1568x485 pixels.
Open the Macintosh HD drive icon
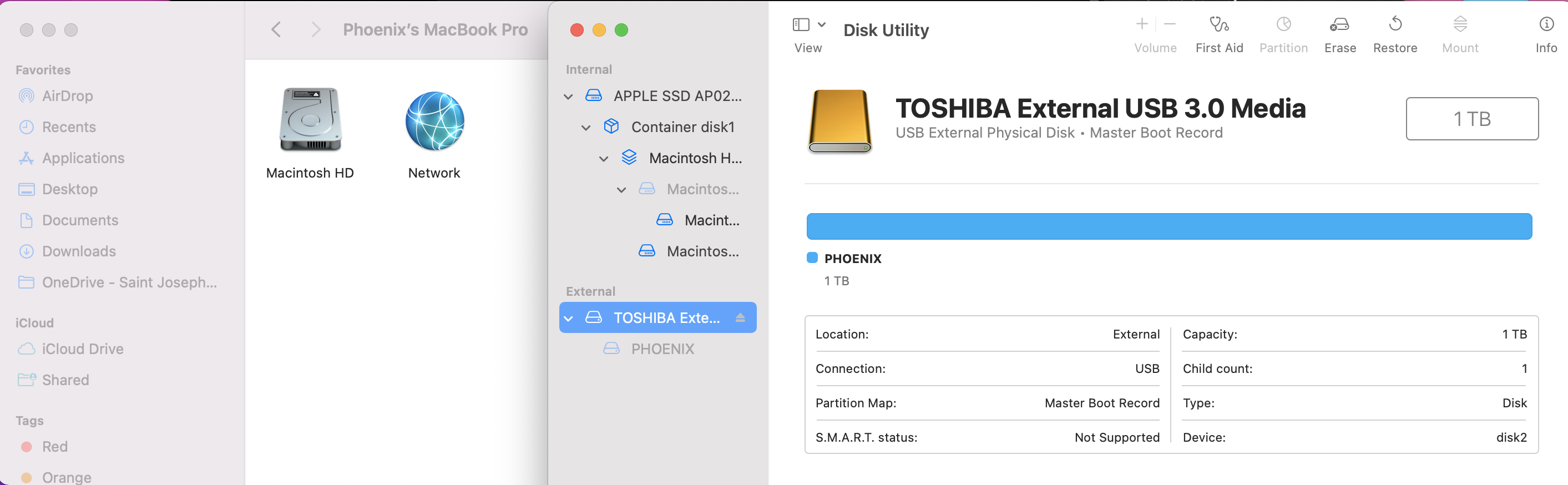310,120
